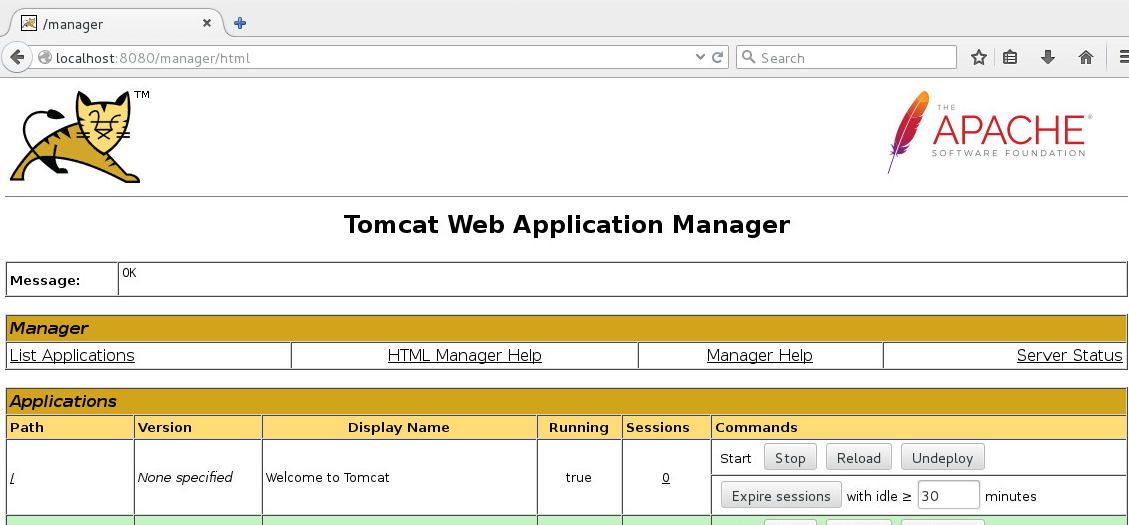
Task: Click the reload page icon in address bar
Action: (x=718, y=58)
